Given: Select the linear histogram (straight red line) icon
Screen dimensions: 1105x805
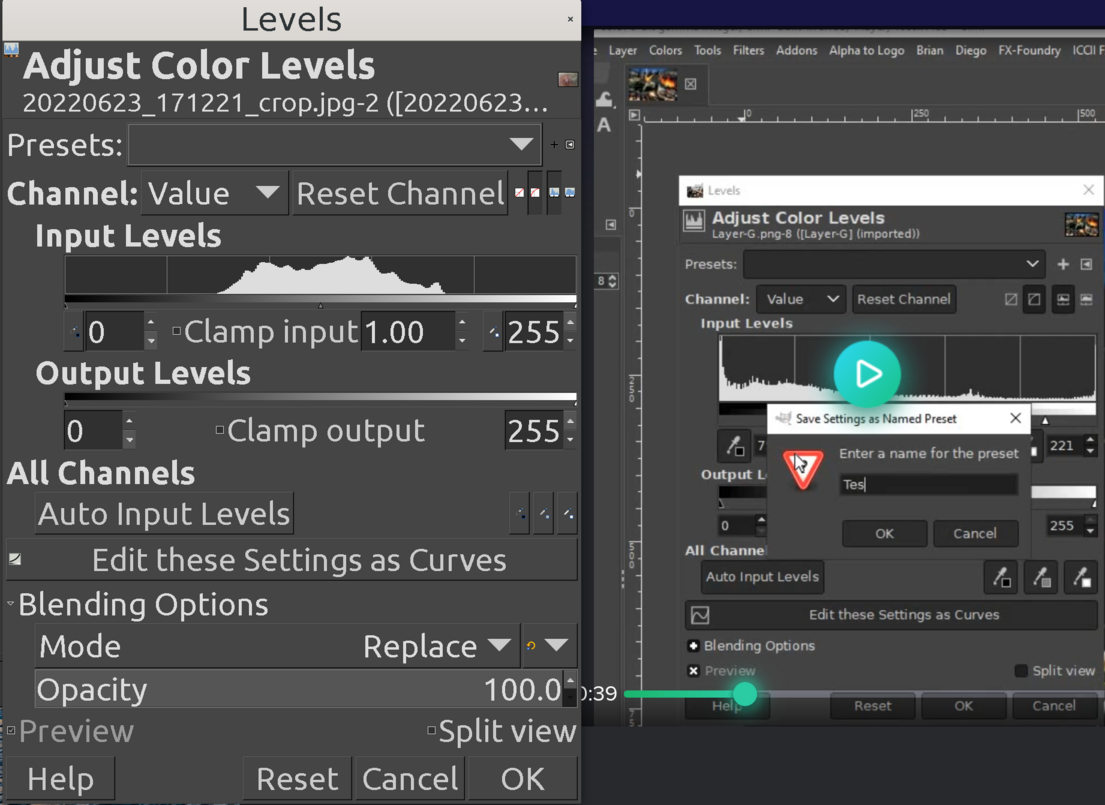Looking at the screenshot, I should coord(519,192).
